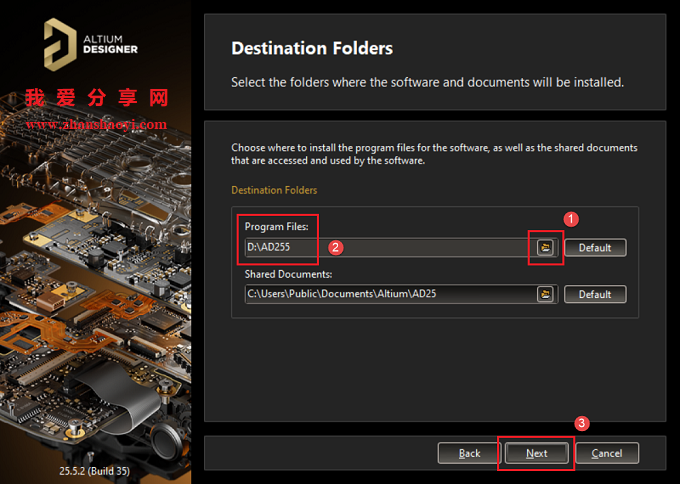Click the gold Altium Designer logo emblem

tap(60, 45)
